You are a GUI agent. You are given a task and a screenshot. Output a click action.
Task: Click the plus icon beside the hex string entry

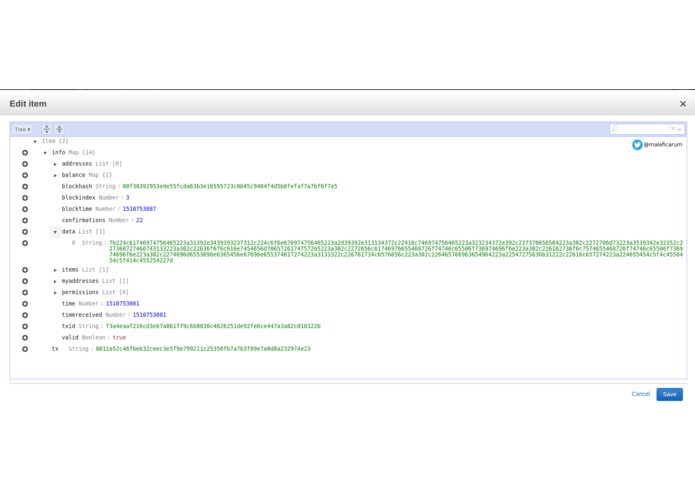click(x=25, y=243)
